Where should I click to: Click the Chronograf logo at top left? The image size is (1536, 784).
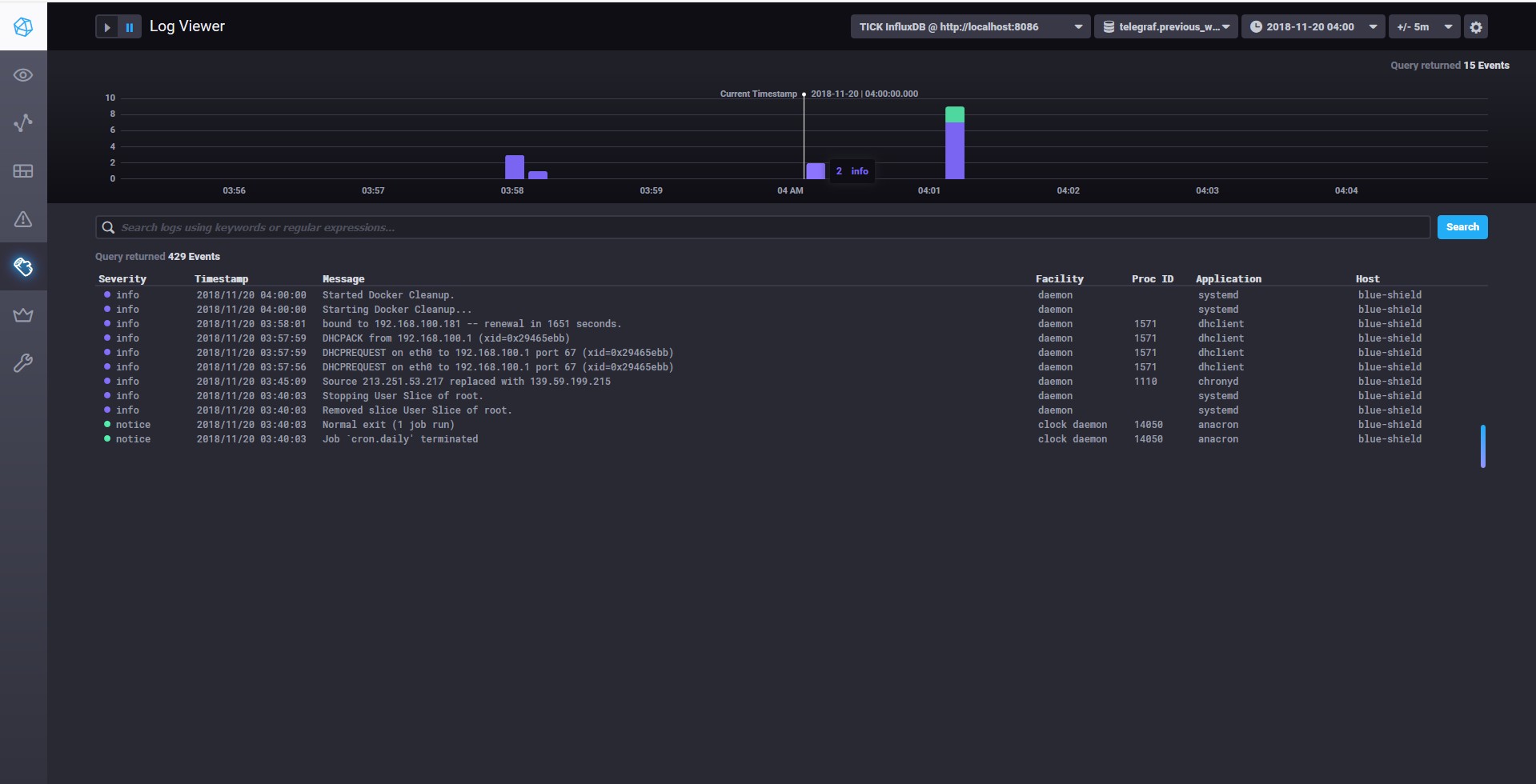tap(23, 26)
